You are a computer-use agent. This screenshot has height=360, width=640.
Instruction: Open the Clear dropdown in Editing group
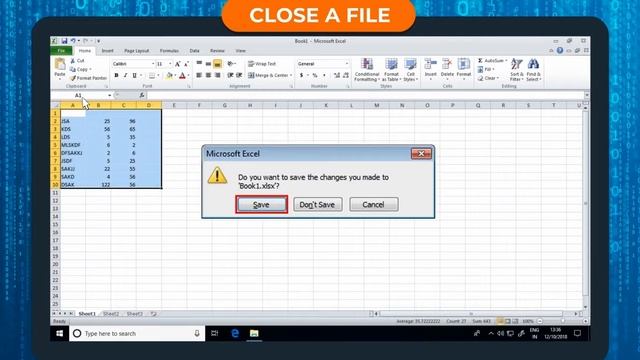(488, 78)
